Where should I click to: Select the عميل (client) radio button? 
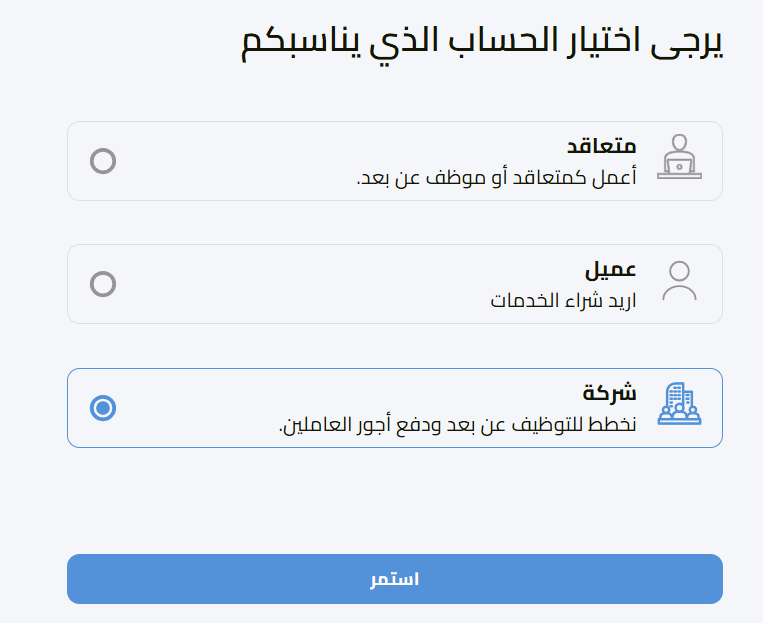103,284
